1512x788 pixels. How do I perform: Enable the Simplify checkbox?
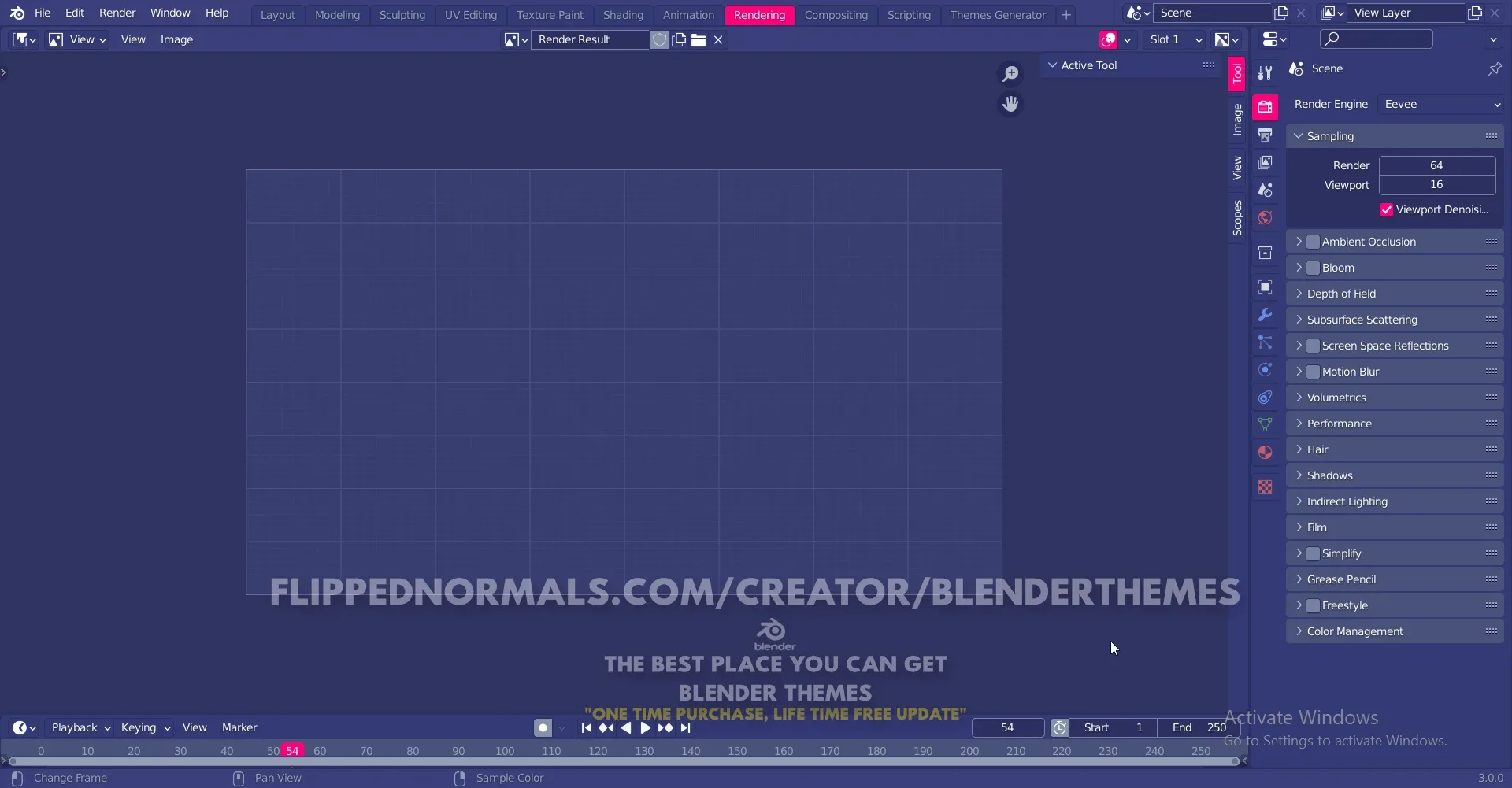click(x=1313, y=553)
